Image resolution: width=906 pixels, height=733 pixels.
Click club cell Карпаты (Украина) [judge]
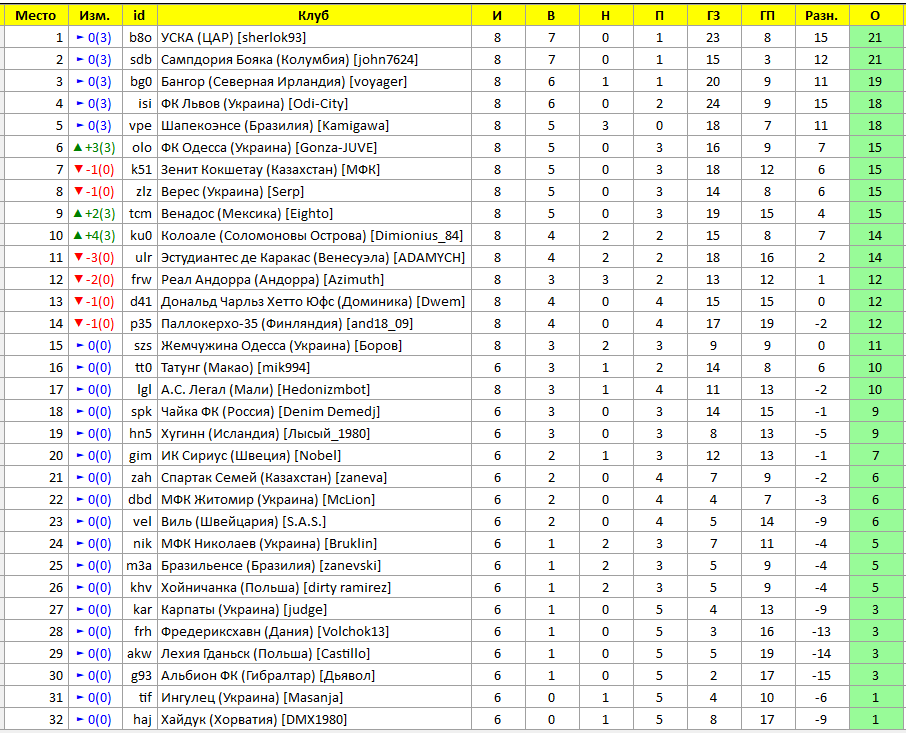coord(314,609)
